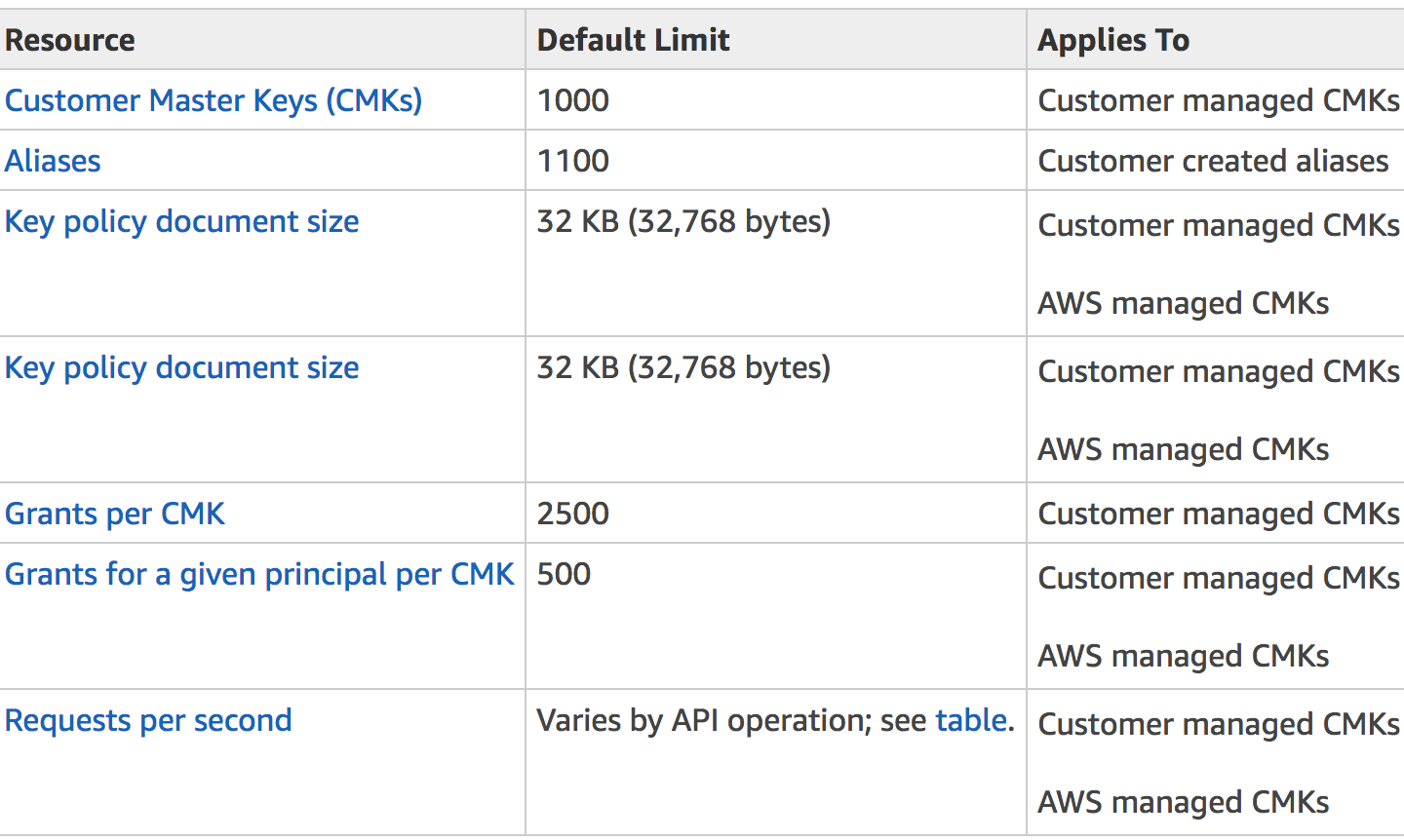Open Grants for a given principal per CMK
The width and height of the screenshot is (1404, 840).
(x=259, y=575)
